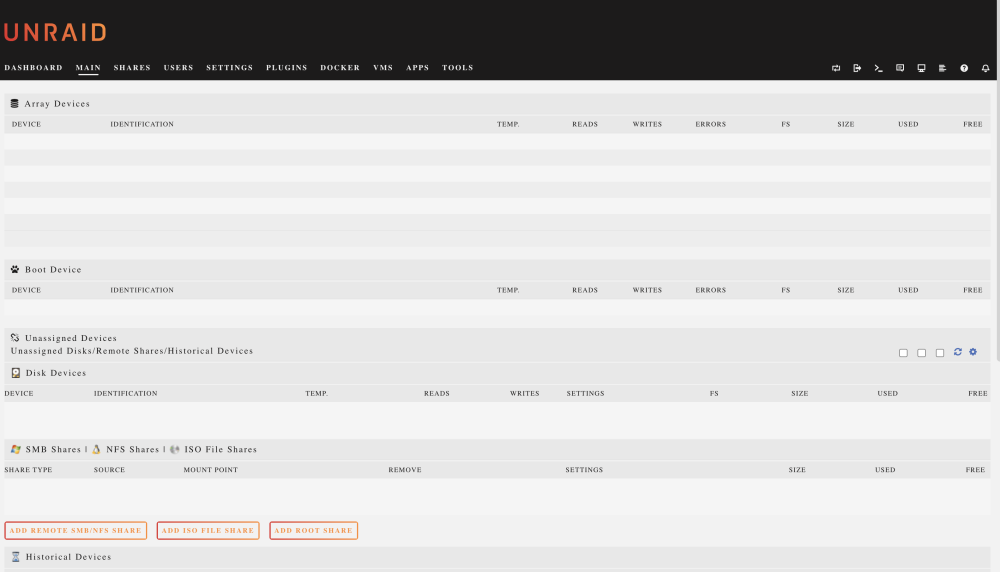
Task: Click Disk Devices SETTINGS column header
Action: 585,393
